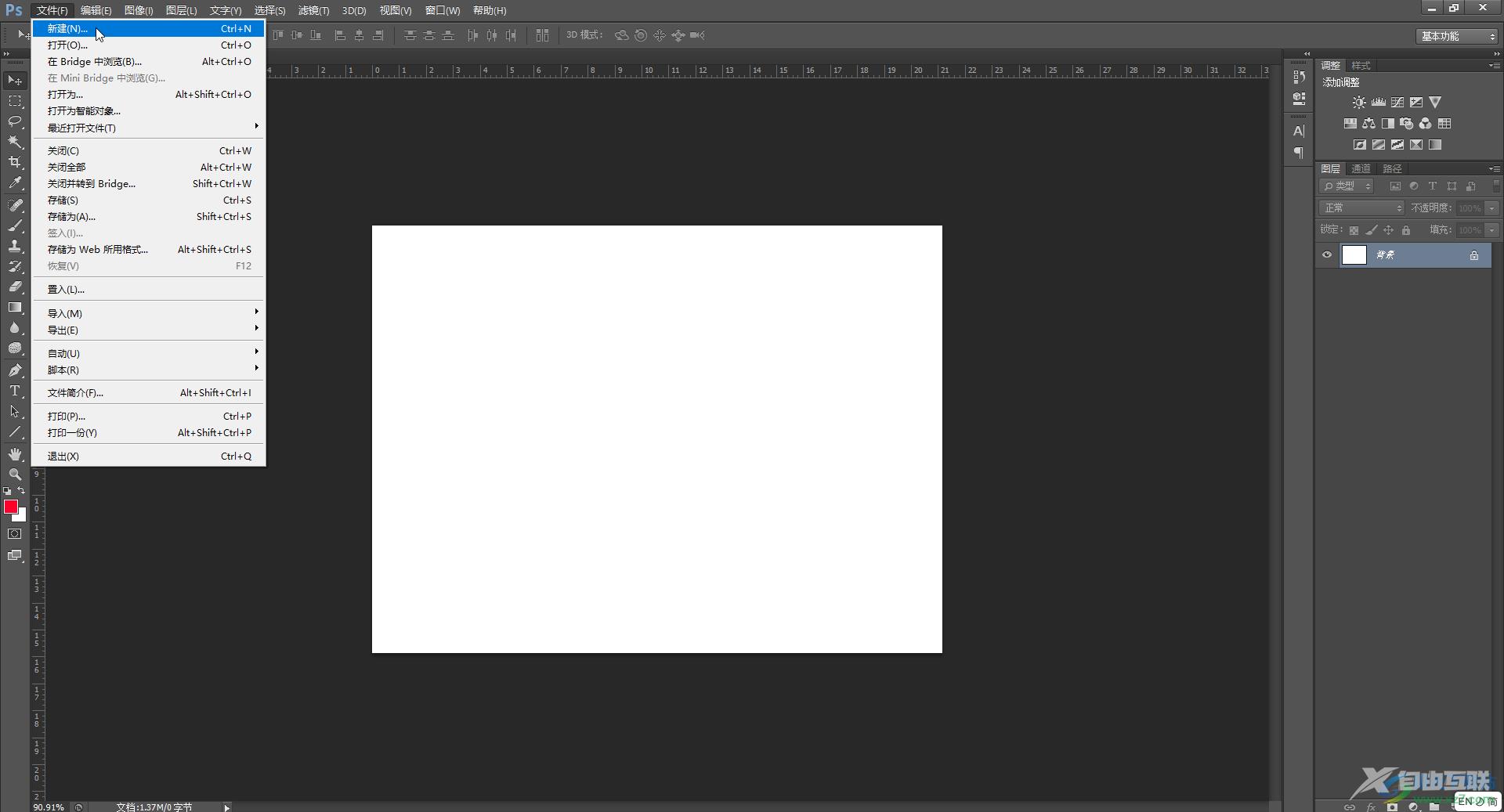Expand the 最近打开文件(T) submenu

point(149,128)
